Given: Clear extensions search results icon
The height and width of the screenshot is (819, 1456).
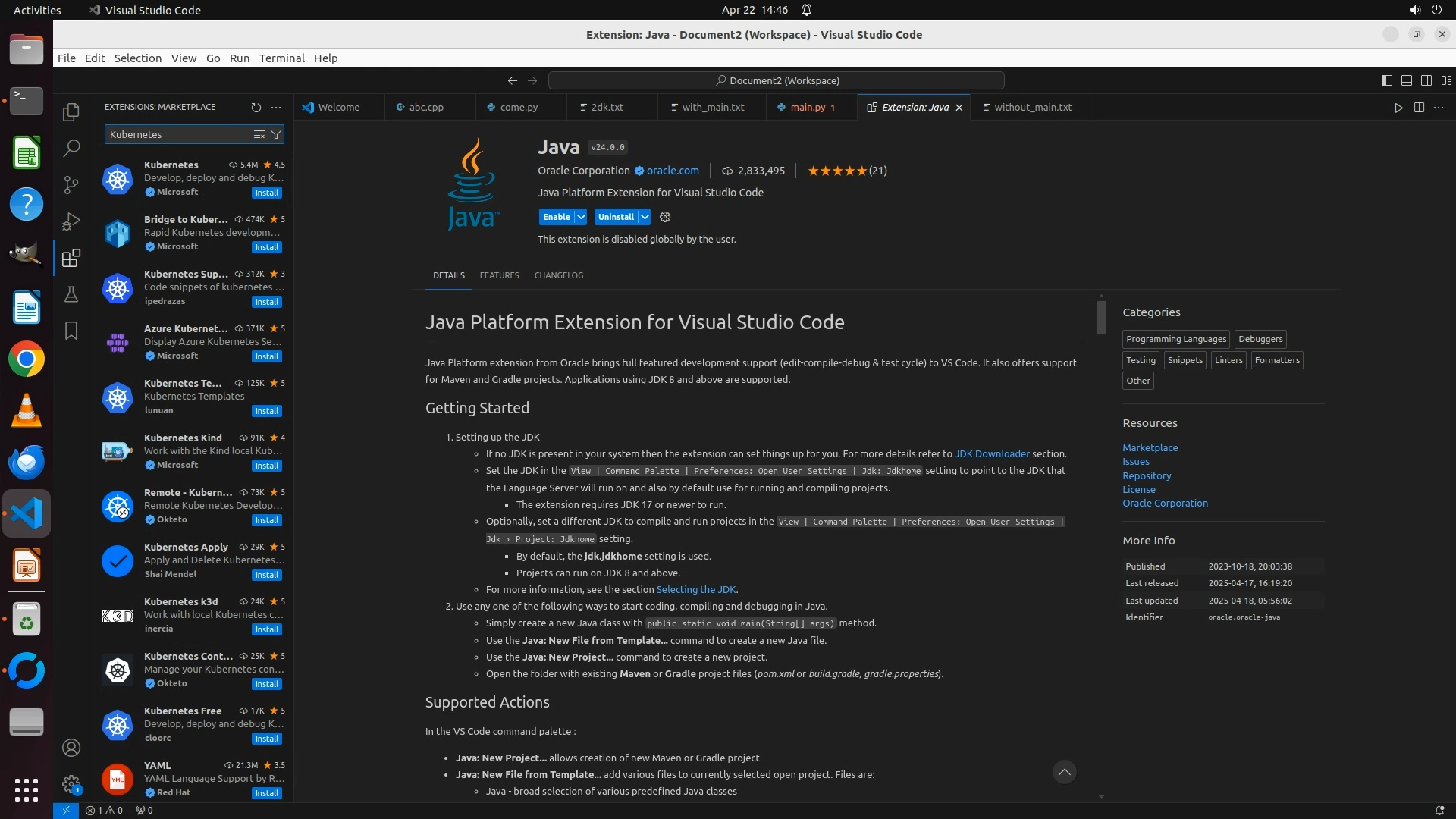Looking at the screenshot, I should (x=259, y=134).
